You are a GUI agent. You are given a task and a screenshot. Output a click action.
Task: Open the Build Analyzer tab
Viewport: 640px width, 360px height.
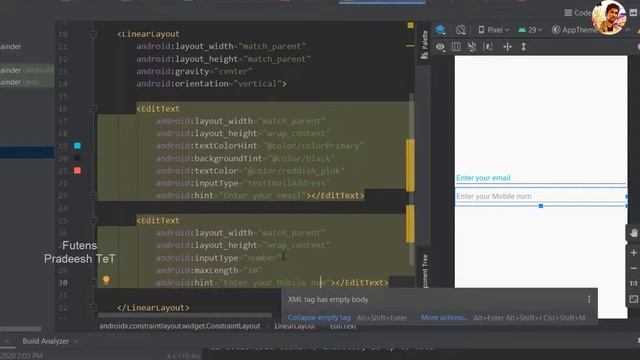[45, 341]
